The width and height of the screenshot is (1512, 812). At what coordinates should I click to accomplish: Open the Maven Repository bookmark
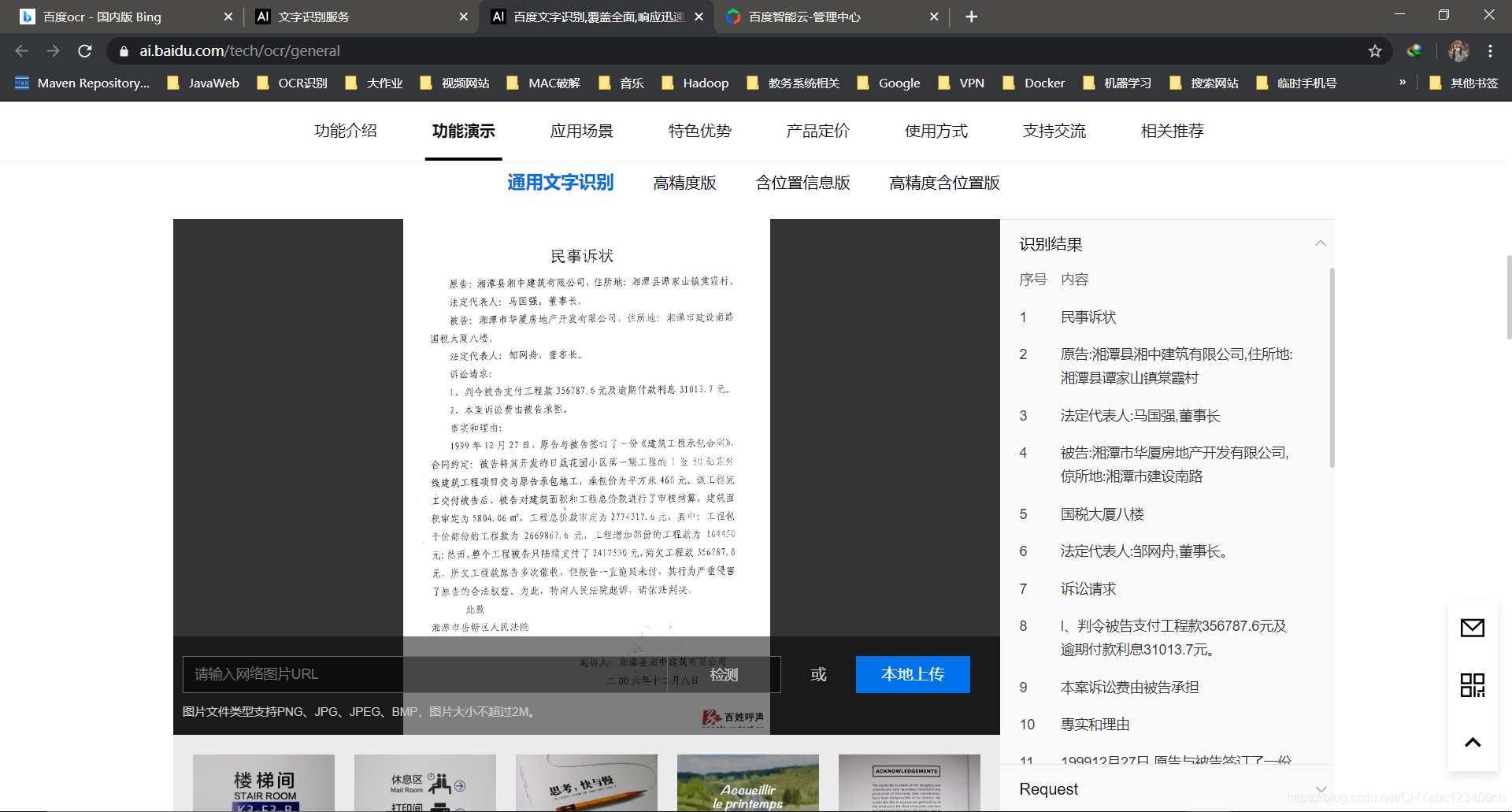[x=82, y=83]
